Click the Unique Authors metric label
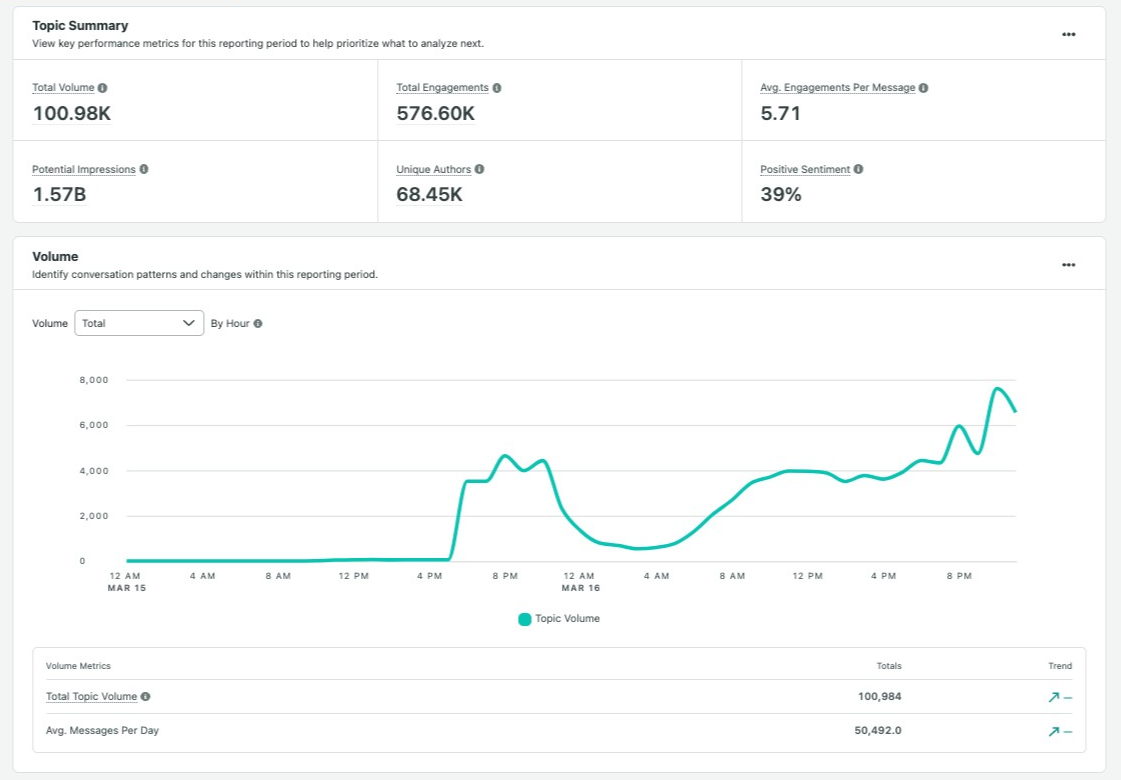Screen dimensions: 1121x780 pos(434,170)
